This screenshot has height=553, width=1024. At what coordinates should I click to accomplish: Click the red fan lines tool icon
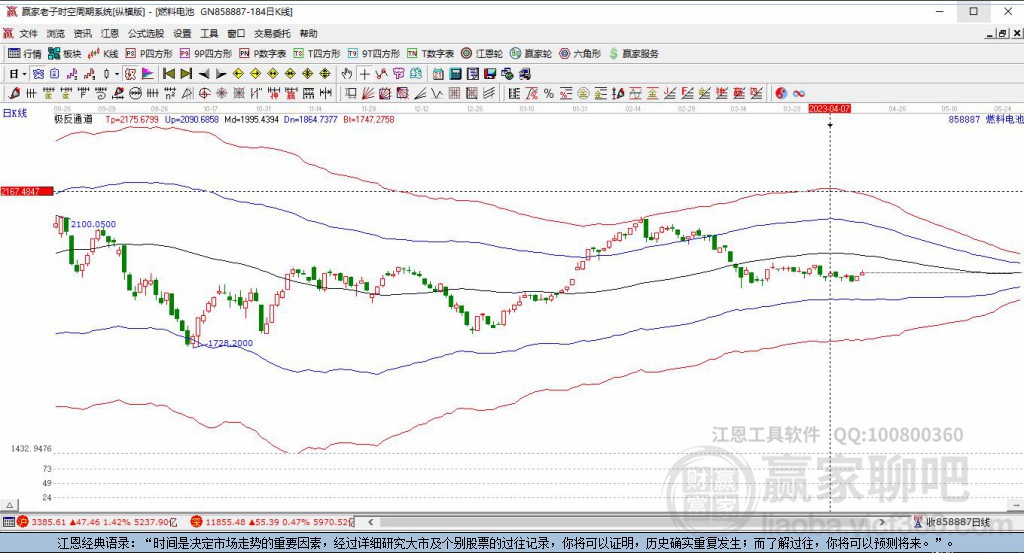pos(368,93)
